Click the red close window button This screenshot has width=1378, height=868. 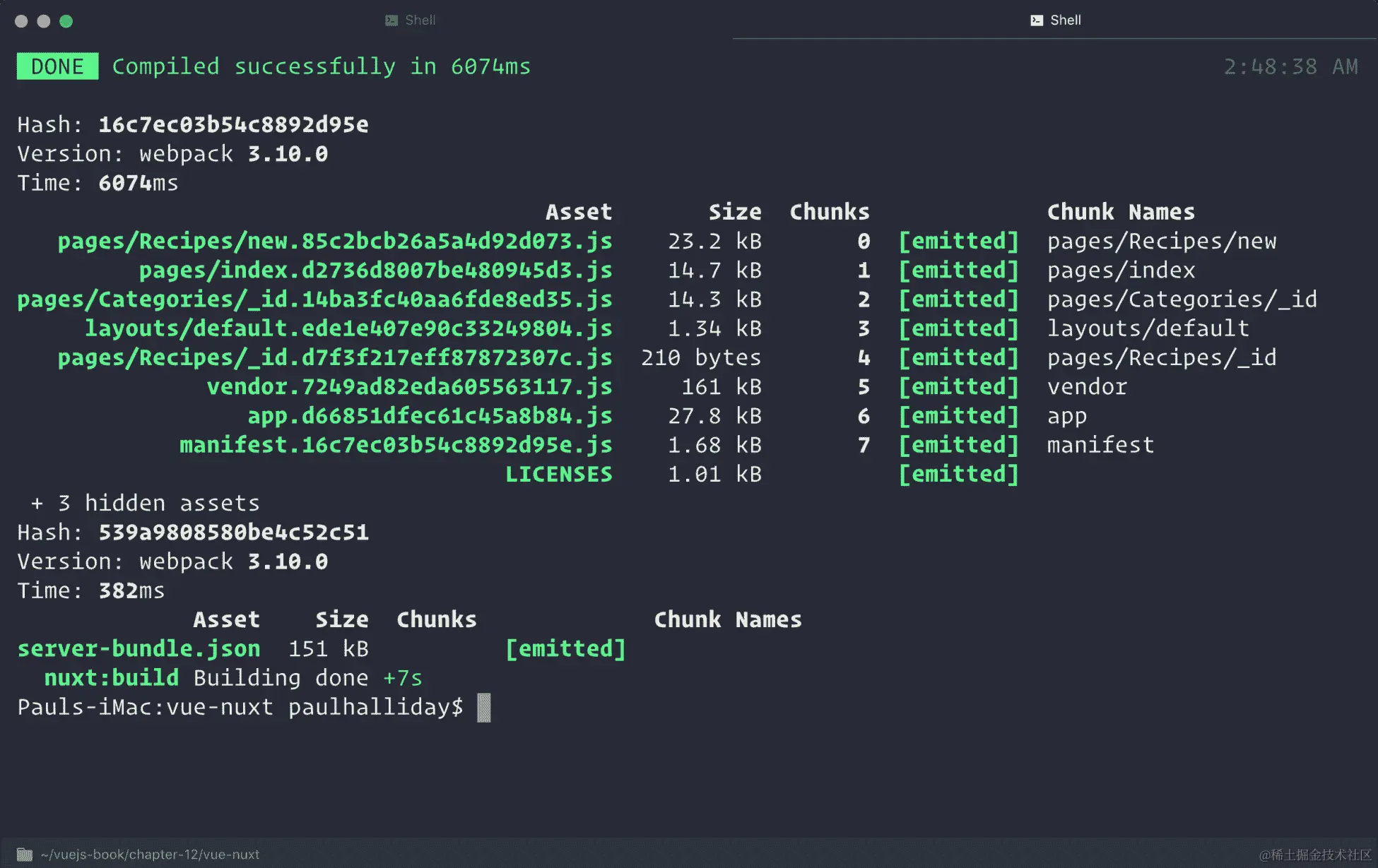click(21, 21)
